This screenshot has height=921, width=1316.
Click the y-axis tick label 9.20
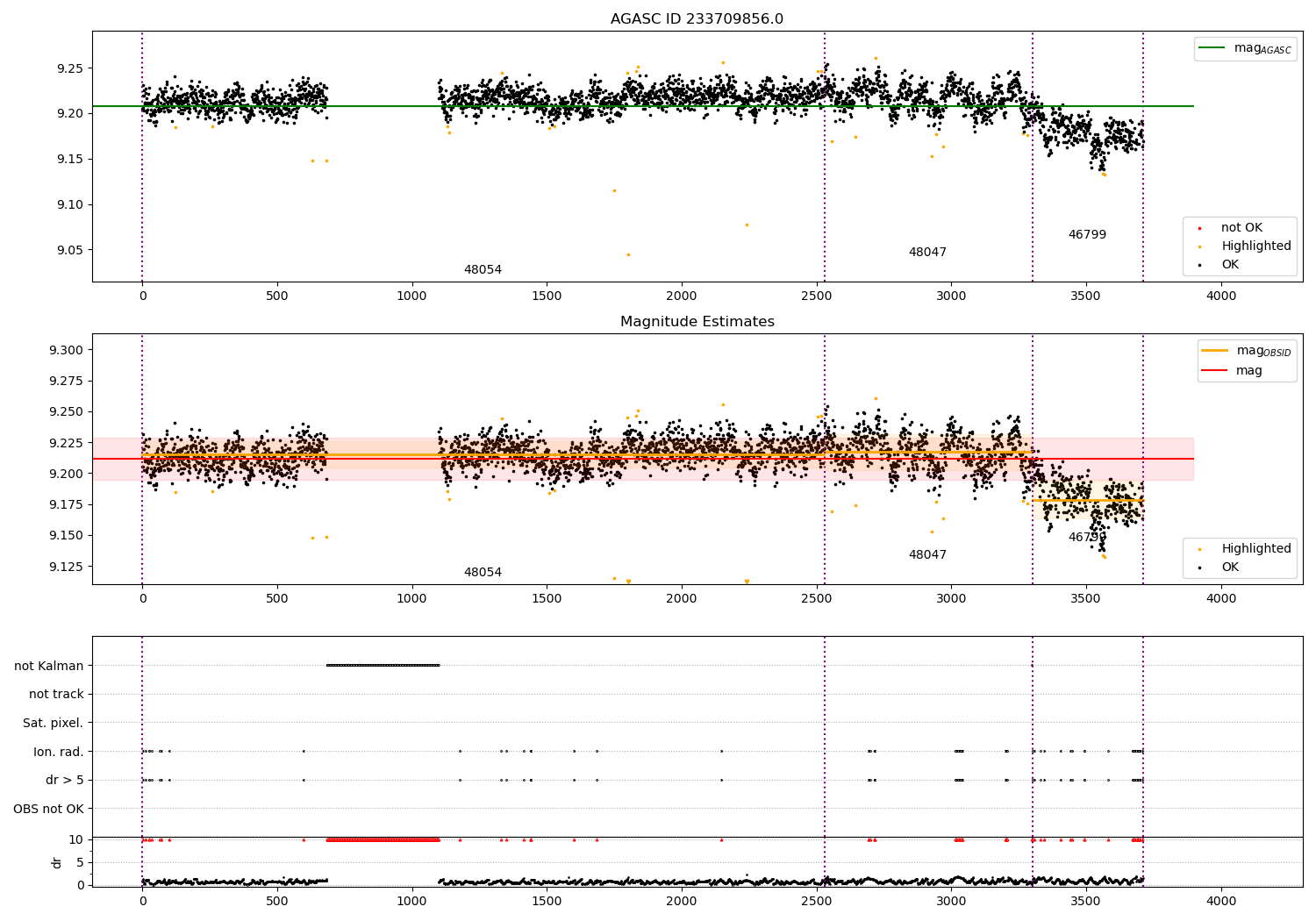coord(70,114)
